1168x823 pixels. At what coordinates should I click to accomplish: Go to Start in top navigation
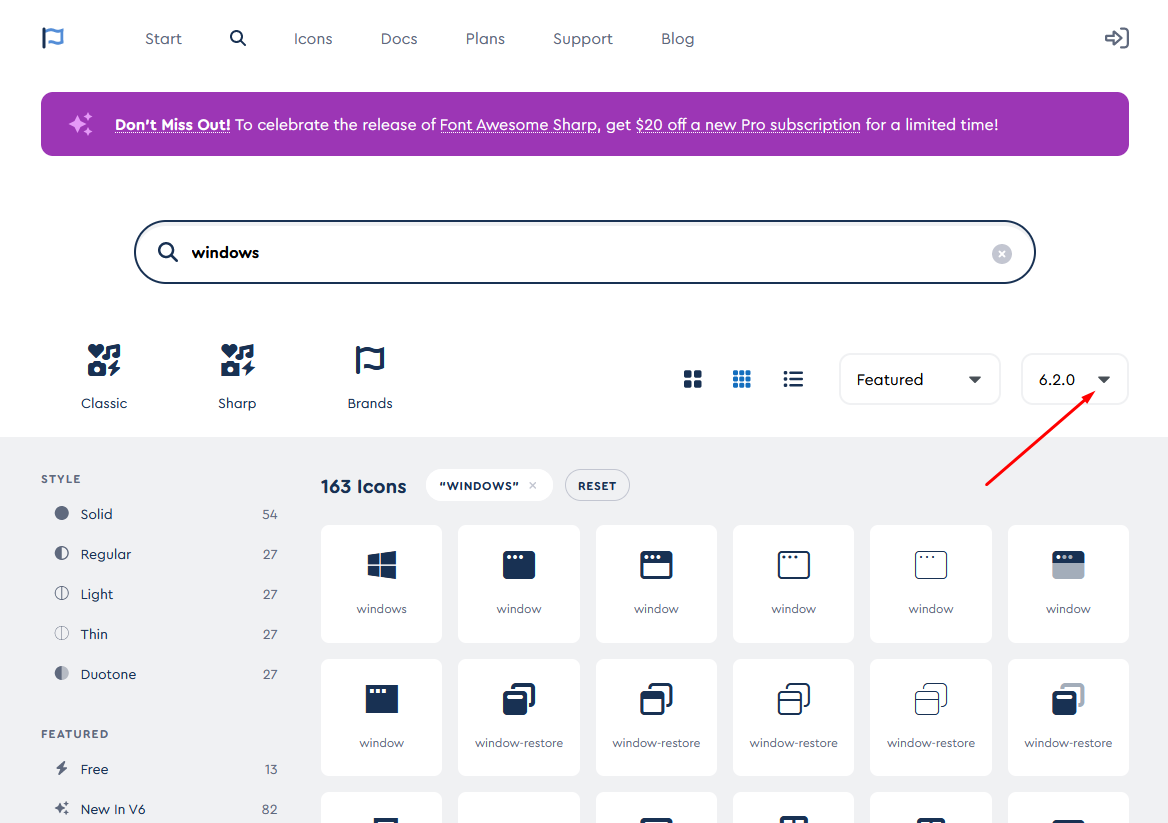(163, 39)
